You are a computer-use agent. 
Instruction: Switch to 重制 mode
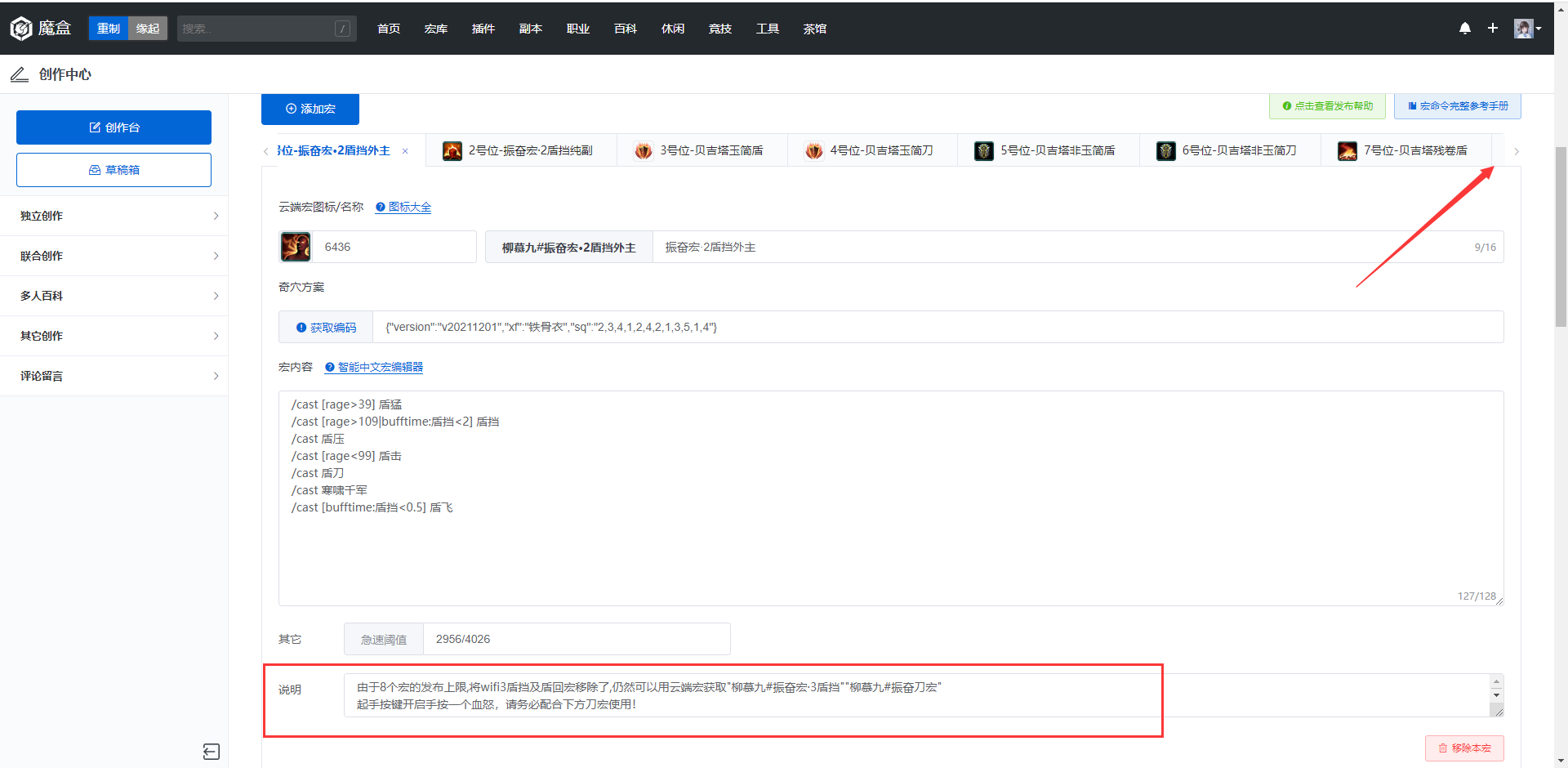tap(108, 28)
